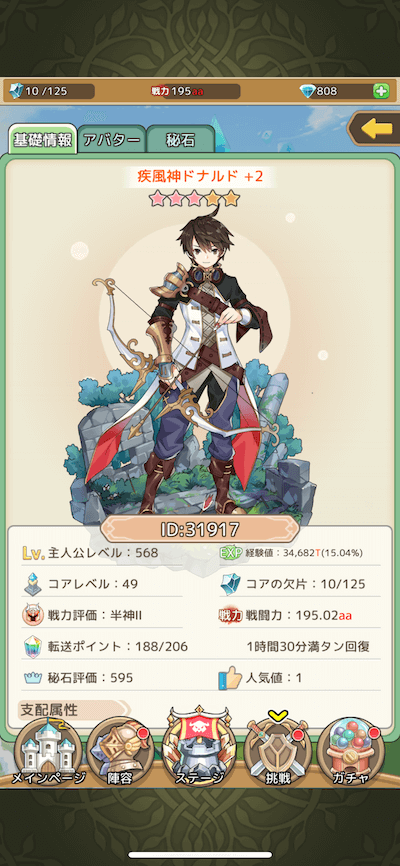Tap the 転送ポイント rainbow crystal icon
Image resolution: width=400 pixels, height=866 pixels.
click(x=33, y=646)
